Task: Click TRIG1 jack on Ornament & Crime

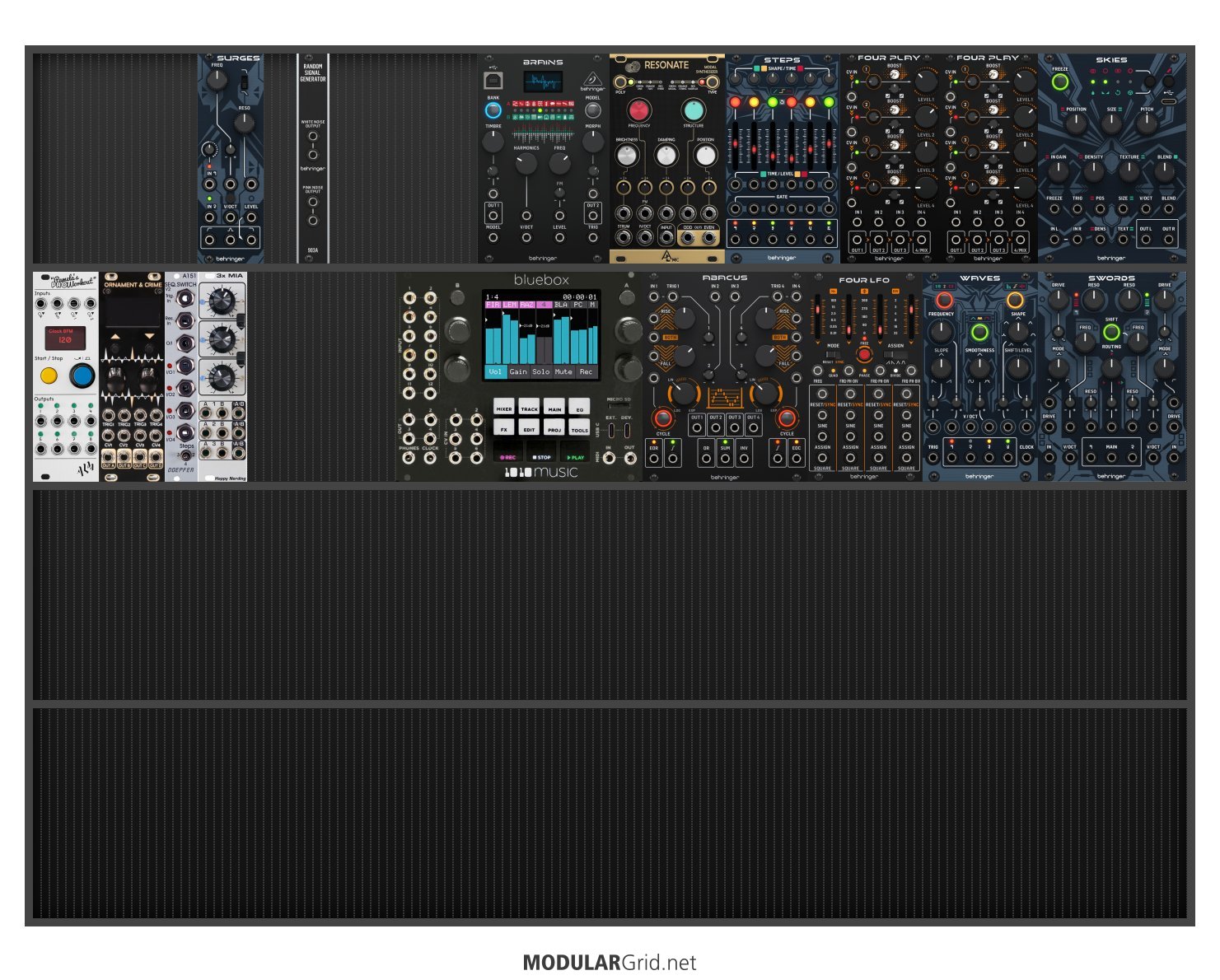Action: (x=108, y=414)
